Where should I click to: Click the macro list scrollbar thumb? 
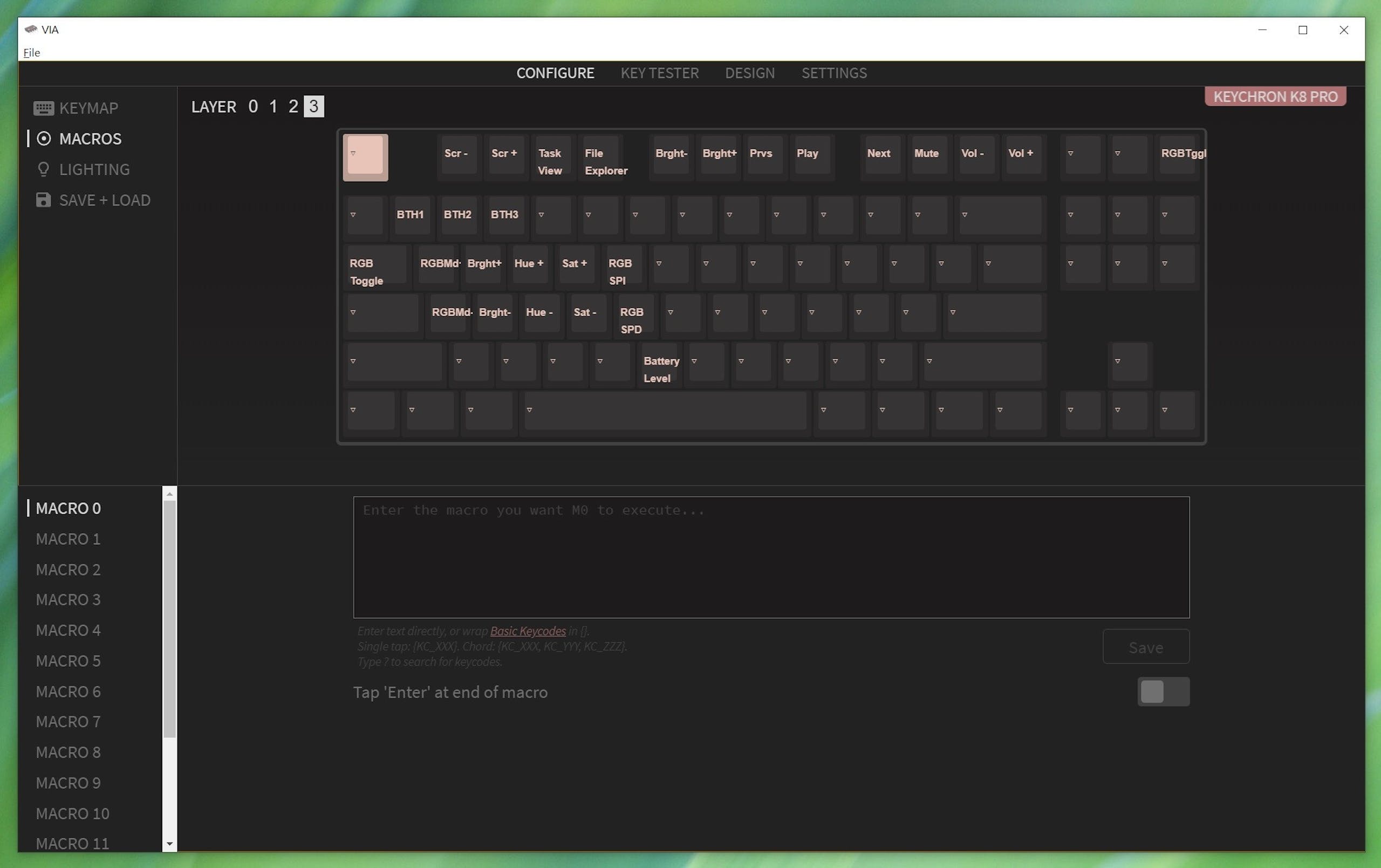(x=170, y=618)
